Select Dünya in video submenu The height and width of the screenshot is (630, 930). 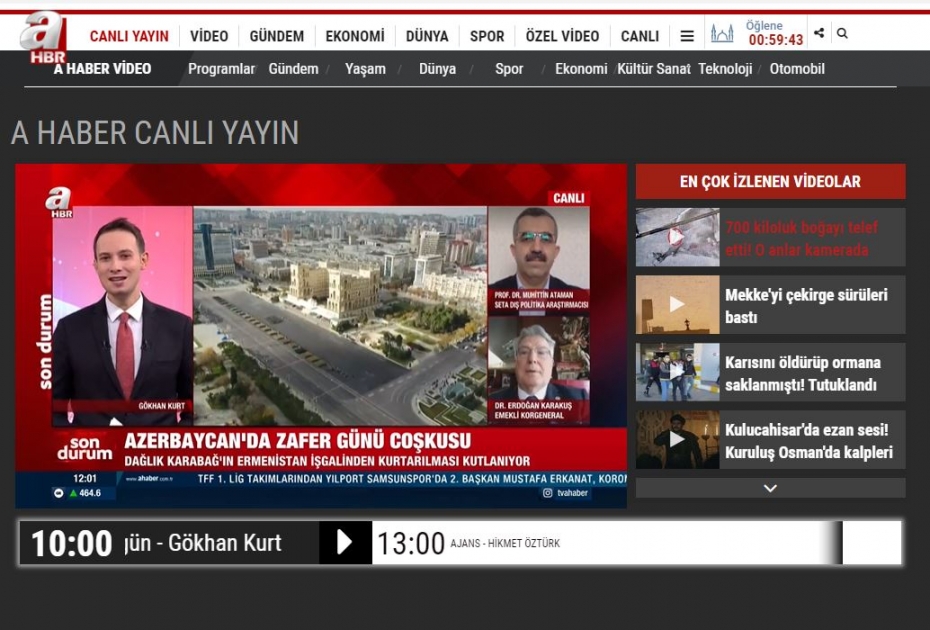438,69
